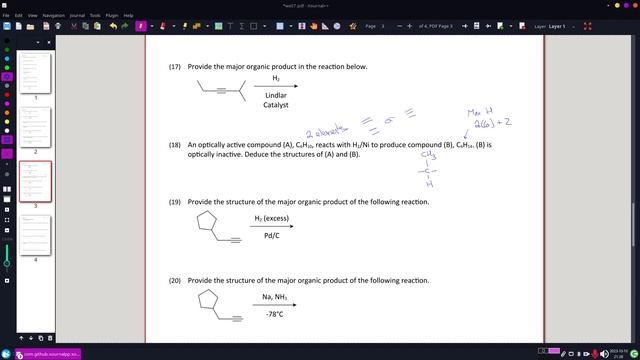Undo the last stroke
Viewport: 640px width, 360px height.
pyautogui.click(x=113, y=26)
